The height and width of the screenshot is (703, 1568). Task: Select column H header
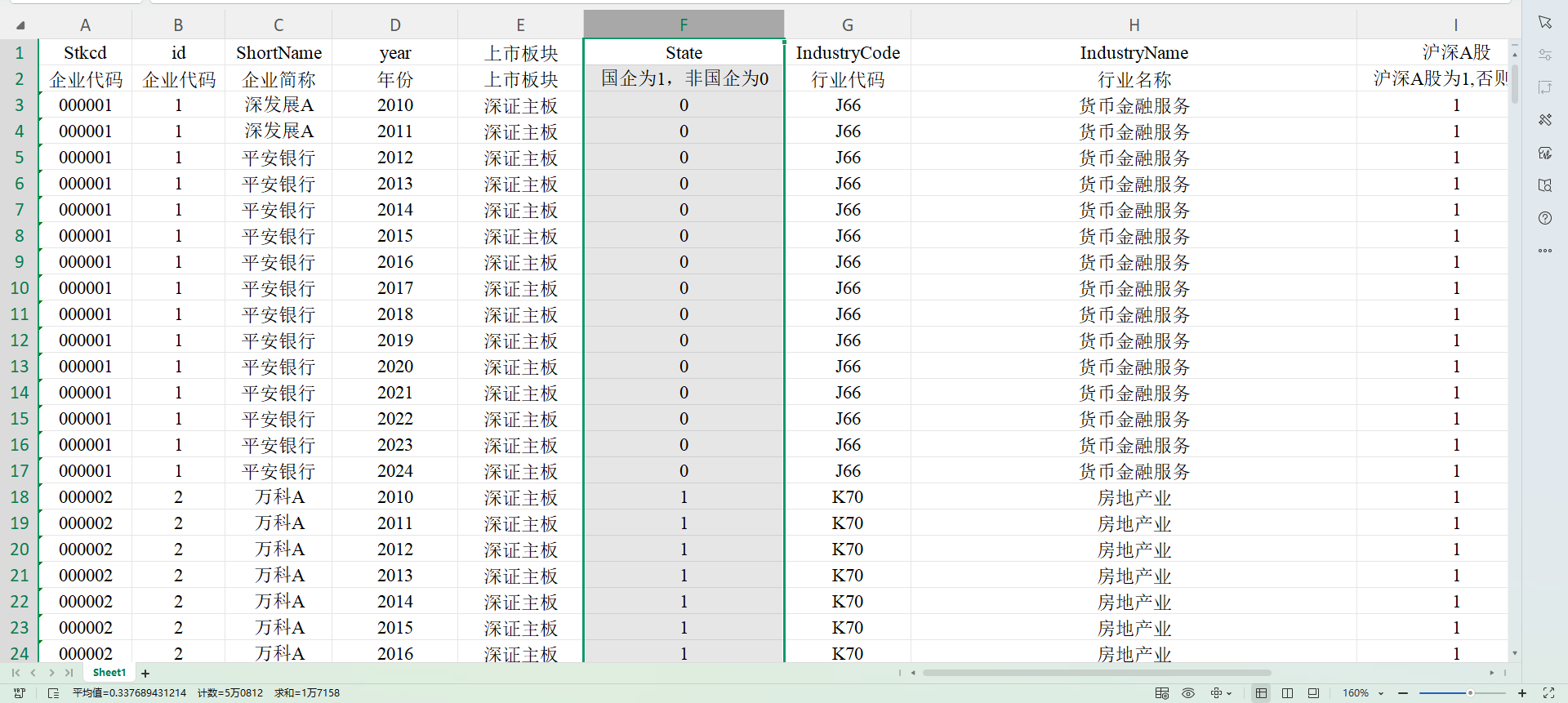click(1134, 25)
